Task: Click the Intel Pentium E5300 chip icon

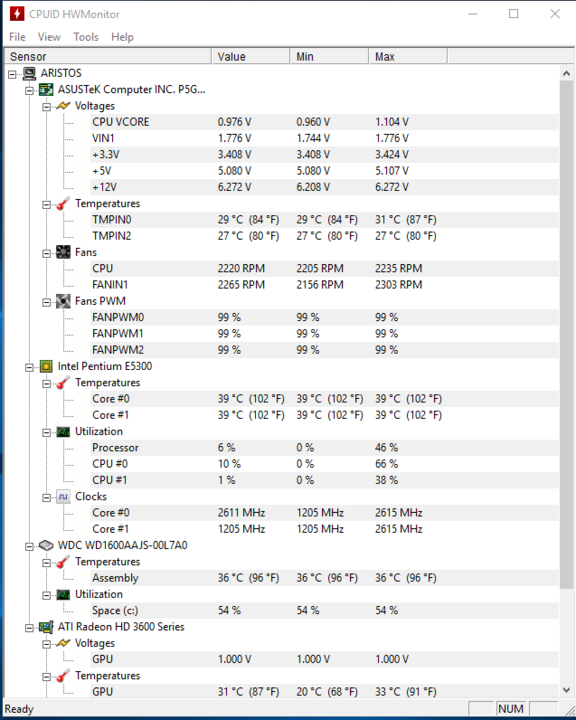Action: click(x=46, y=366)
